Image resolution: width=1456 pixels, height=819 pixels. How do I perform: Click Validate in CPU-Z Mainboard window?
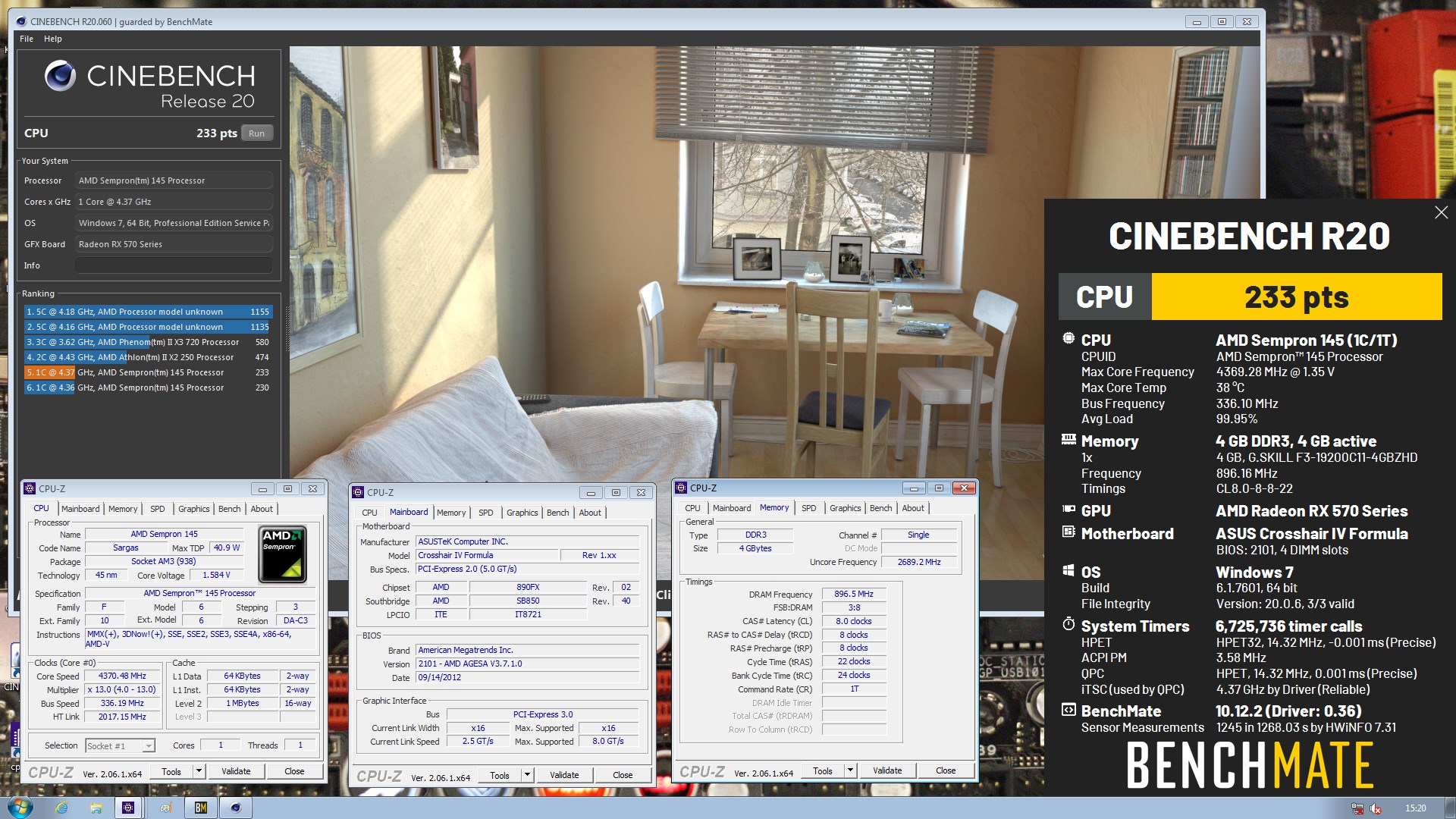pos(564,775)
